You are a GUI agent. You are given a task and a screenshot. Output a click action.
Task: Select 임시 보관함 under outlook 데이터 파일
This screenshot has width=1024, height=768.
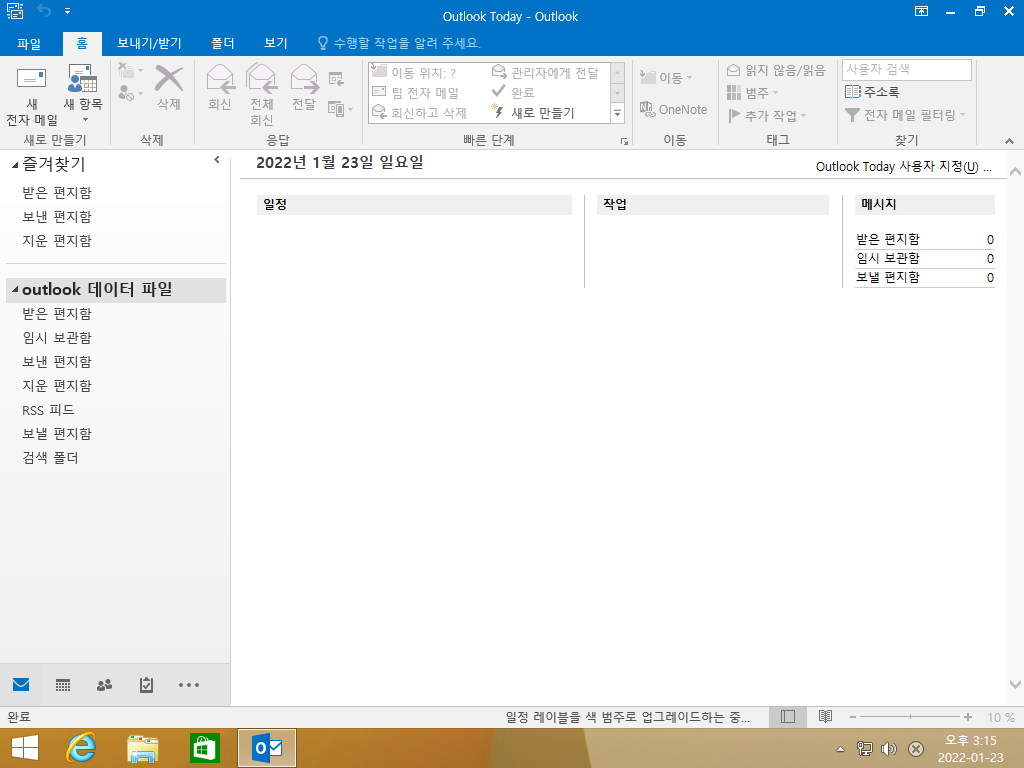[57, 338]
